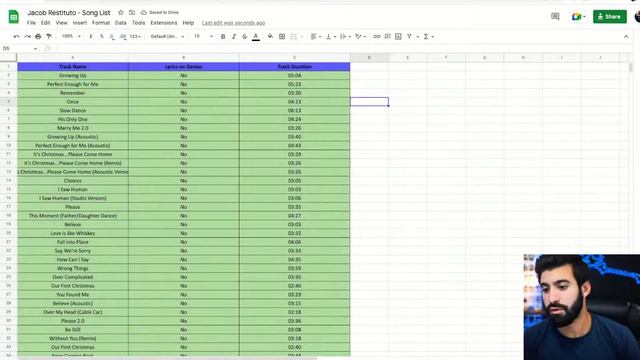
Task: Open the borders tool
Action: [282, 37]
